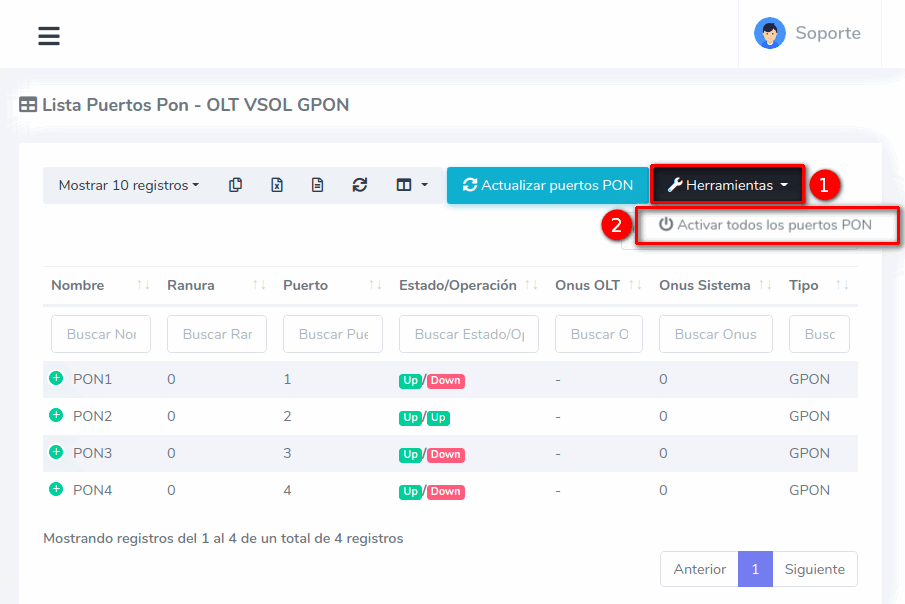Open the column visibility dropdown
Image resolution: width=905 pixels, height=604 pixels.
coord(411,185)
